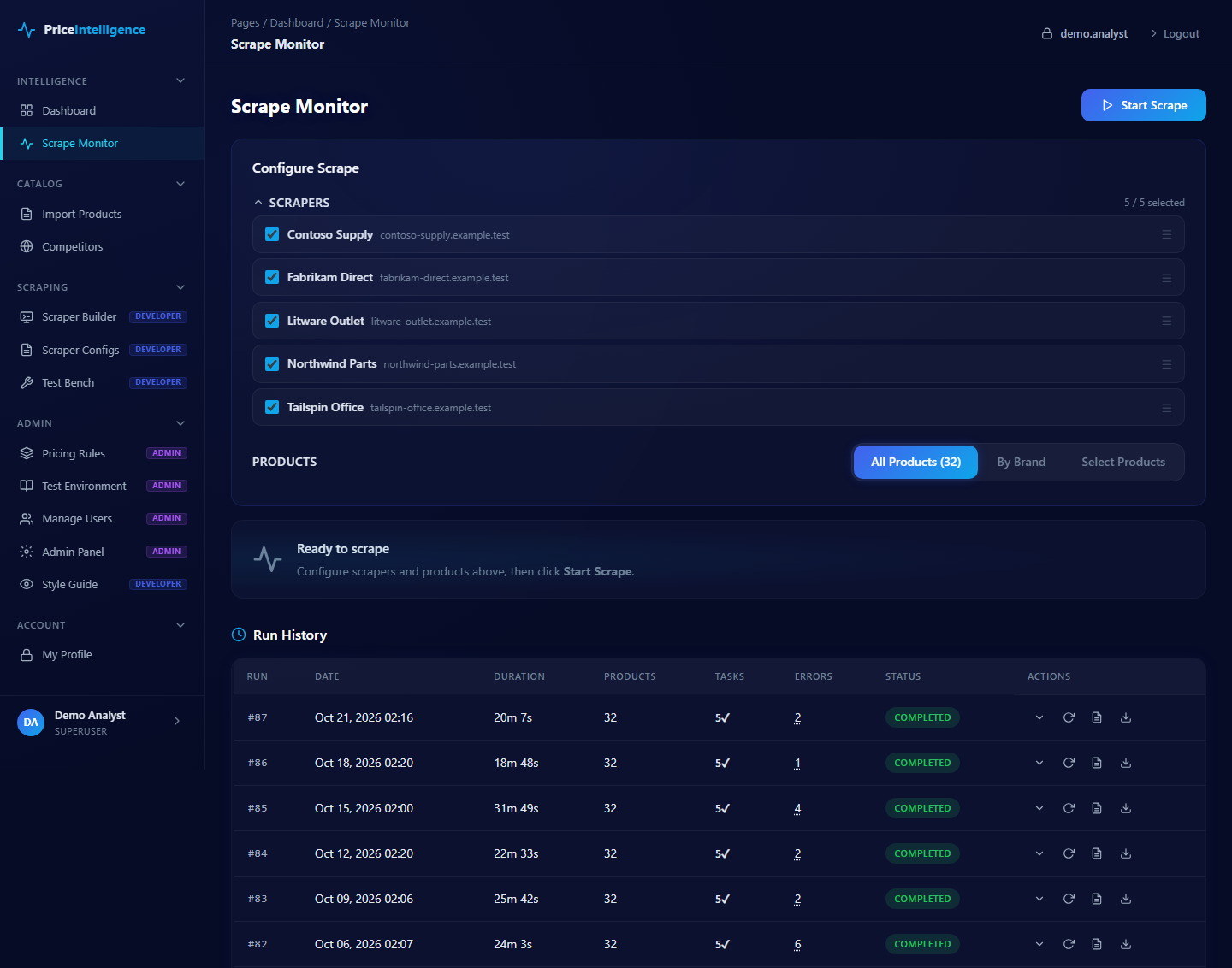Screen dimensions: 1232x968
Task: Expand the row chevron for run #85
Action: pos(1039,808)
